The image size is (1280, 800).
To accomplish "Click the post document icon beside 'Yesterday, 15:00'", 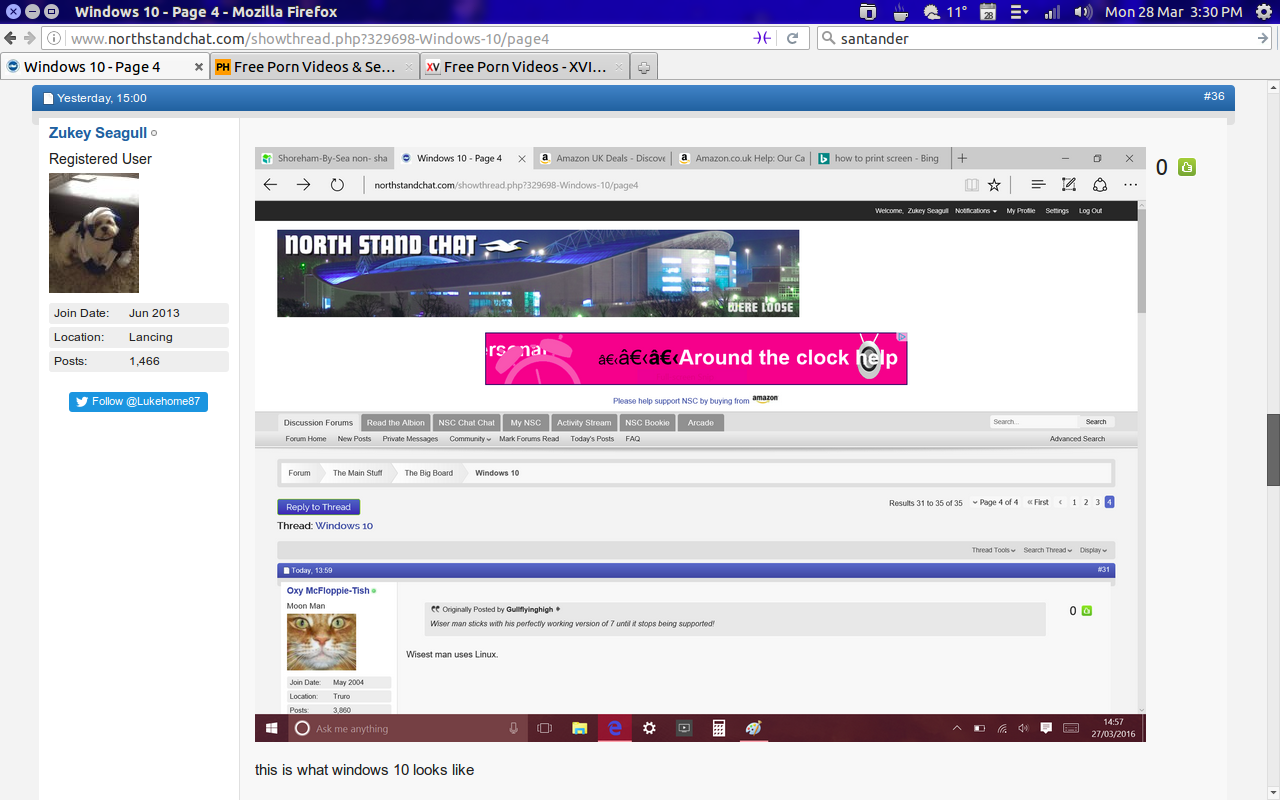I will click(48, 98).
